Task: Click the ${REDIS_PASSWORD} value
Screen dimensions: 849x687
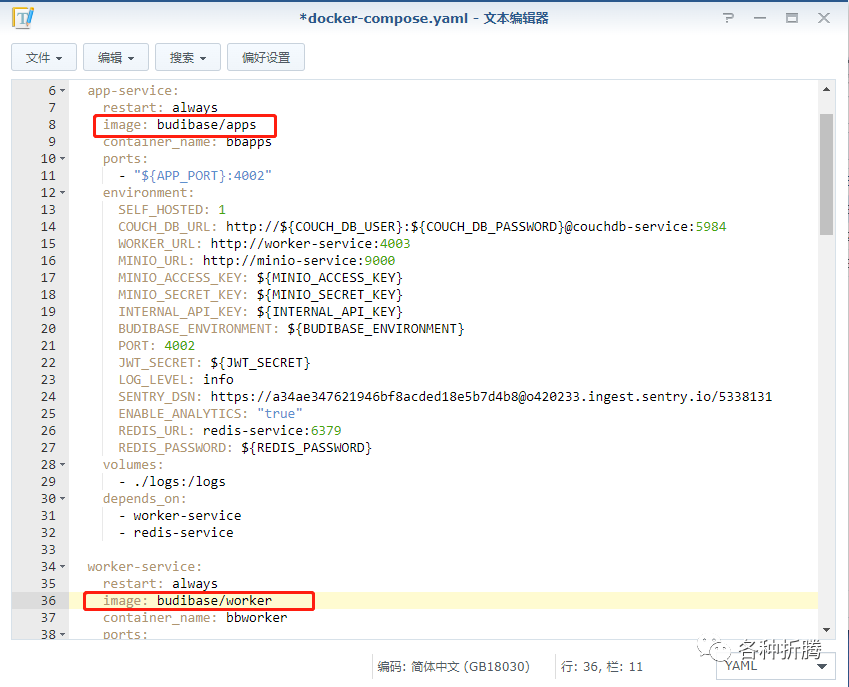Action: coord(306,448)
